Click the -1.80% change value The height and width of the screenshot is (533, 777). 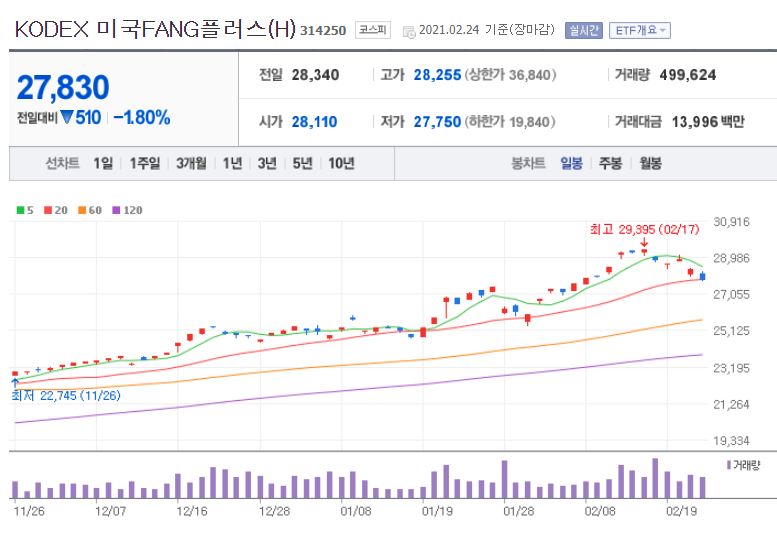142,118
